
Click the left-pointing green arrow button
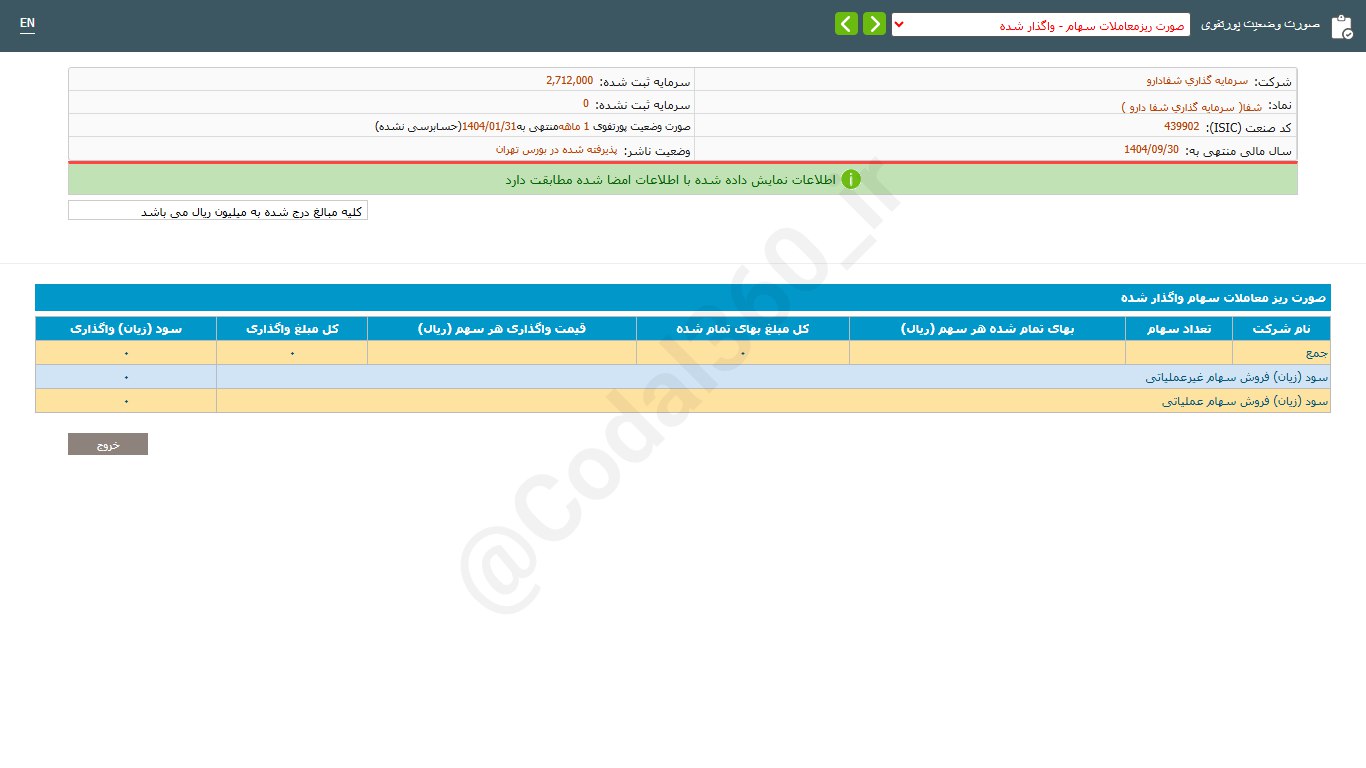[846, 24]
